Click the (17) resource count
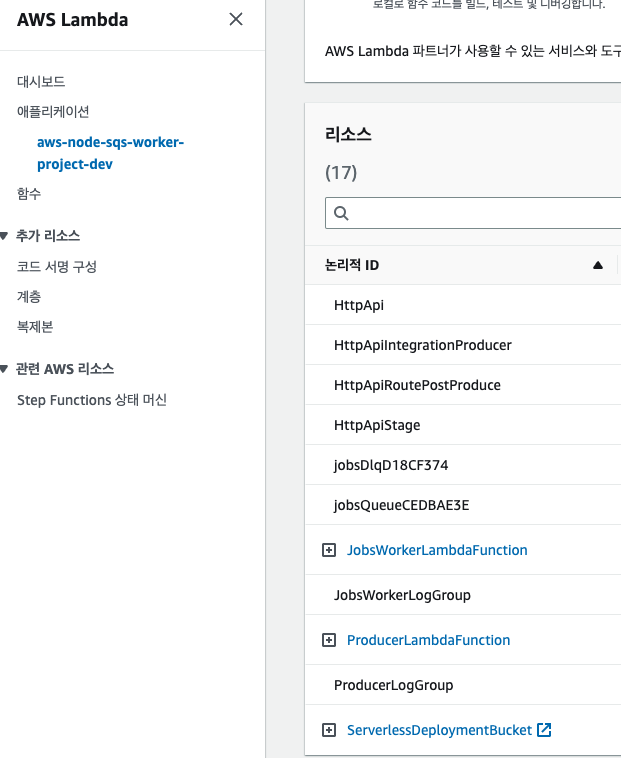The width and height of the screenshot is (621, 758). click(x=341, y=173)
